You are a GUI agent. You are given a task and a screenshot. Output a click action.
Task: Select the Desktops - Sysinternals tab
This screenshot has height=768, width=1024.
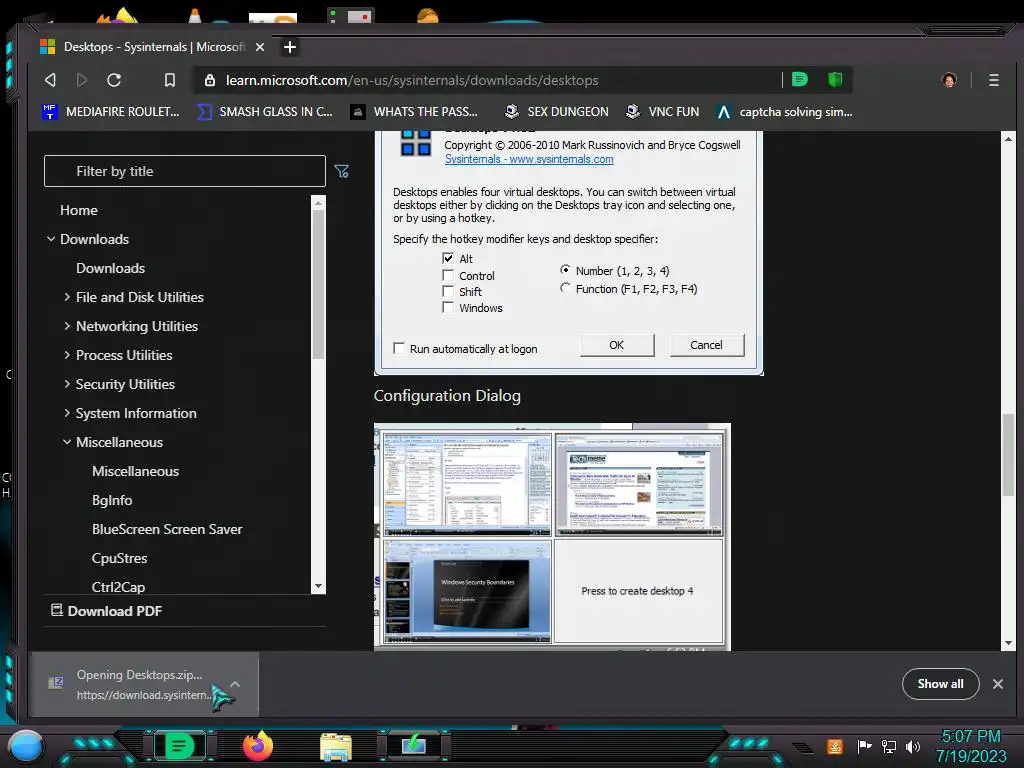point(152,47)
